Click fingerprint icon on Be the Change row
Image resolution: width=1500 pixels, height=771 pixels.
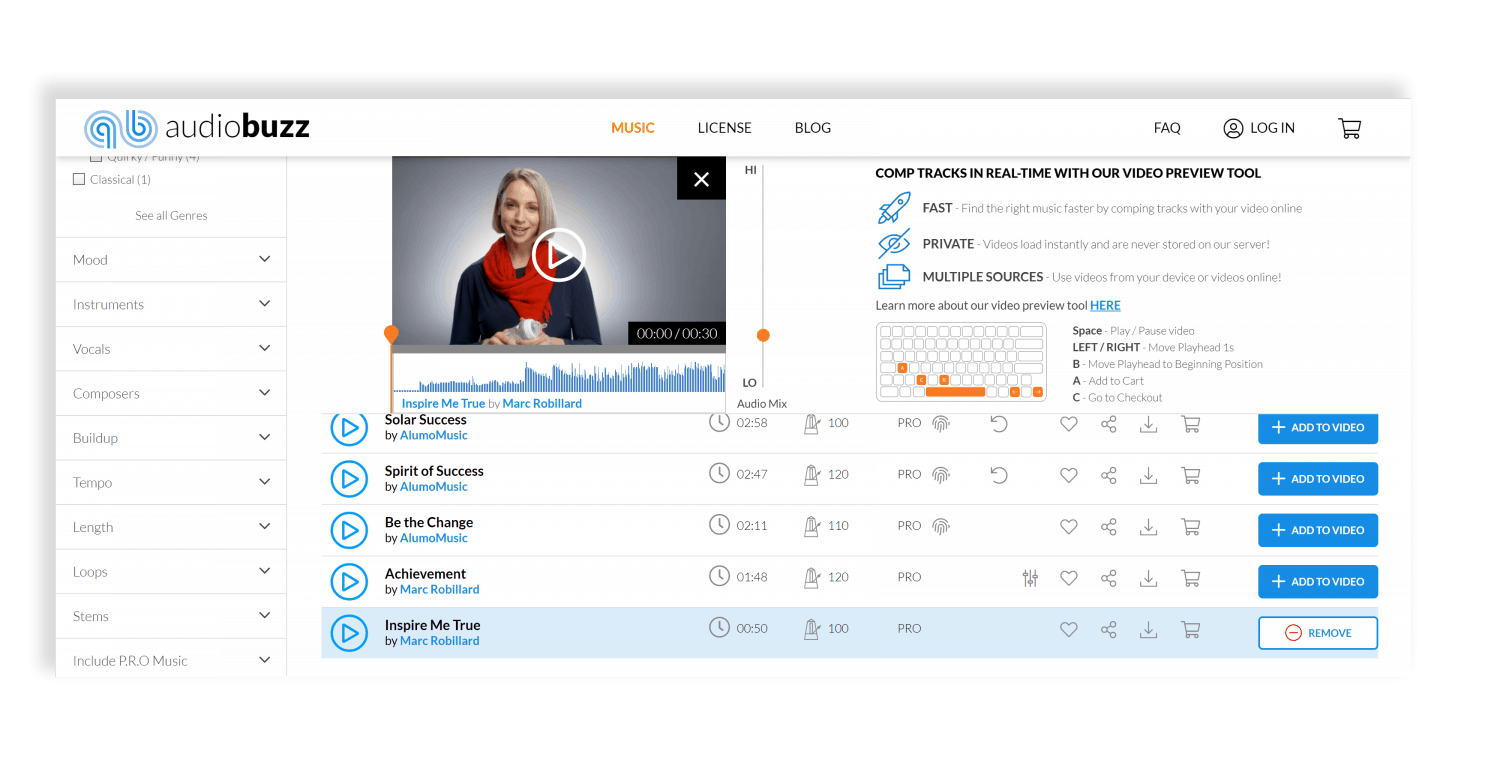click(940, 526)
